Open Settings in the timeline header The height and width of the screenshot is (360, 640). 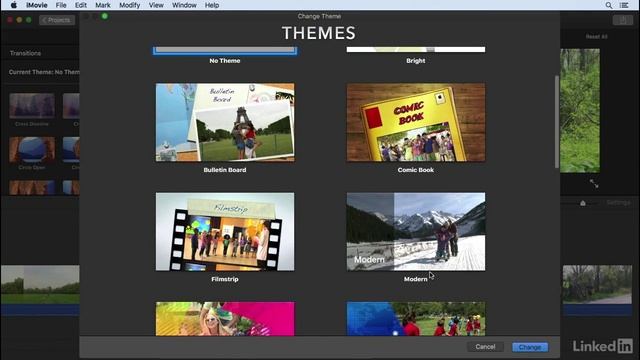(618, 203)
